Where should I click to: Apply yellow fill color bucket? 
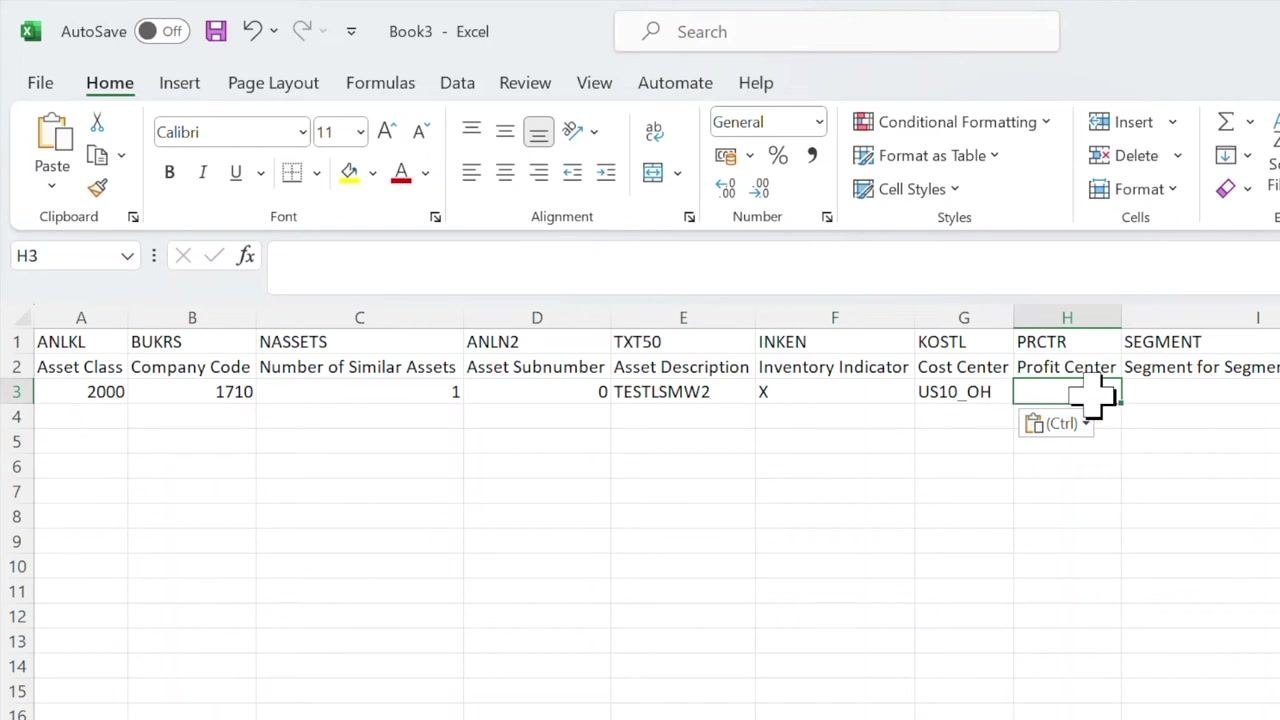[349, 173]
